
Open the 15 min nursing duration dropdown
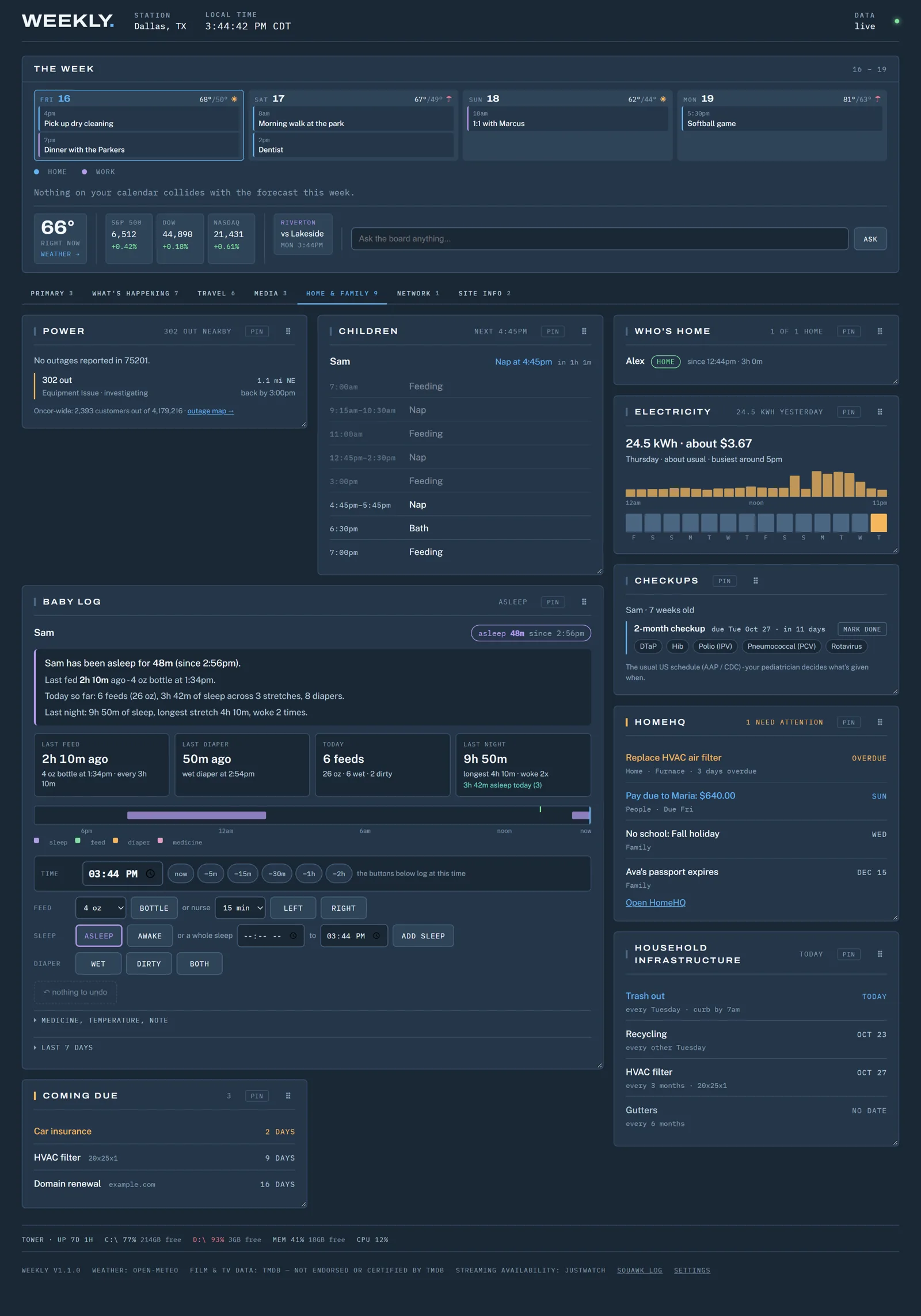click(x=240, y=908)
